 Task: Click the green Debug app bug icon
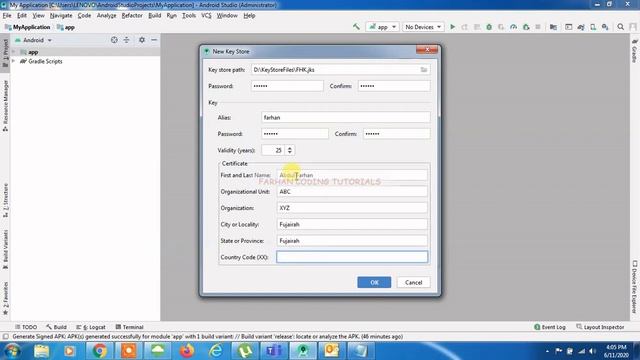(x=489, y=27)
